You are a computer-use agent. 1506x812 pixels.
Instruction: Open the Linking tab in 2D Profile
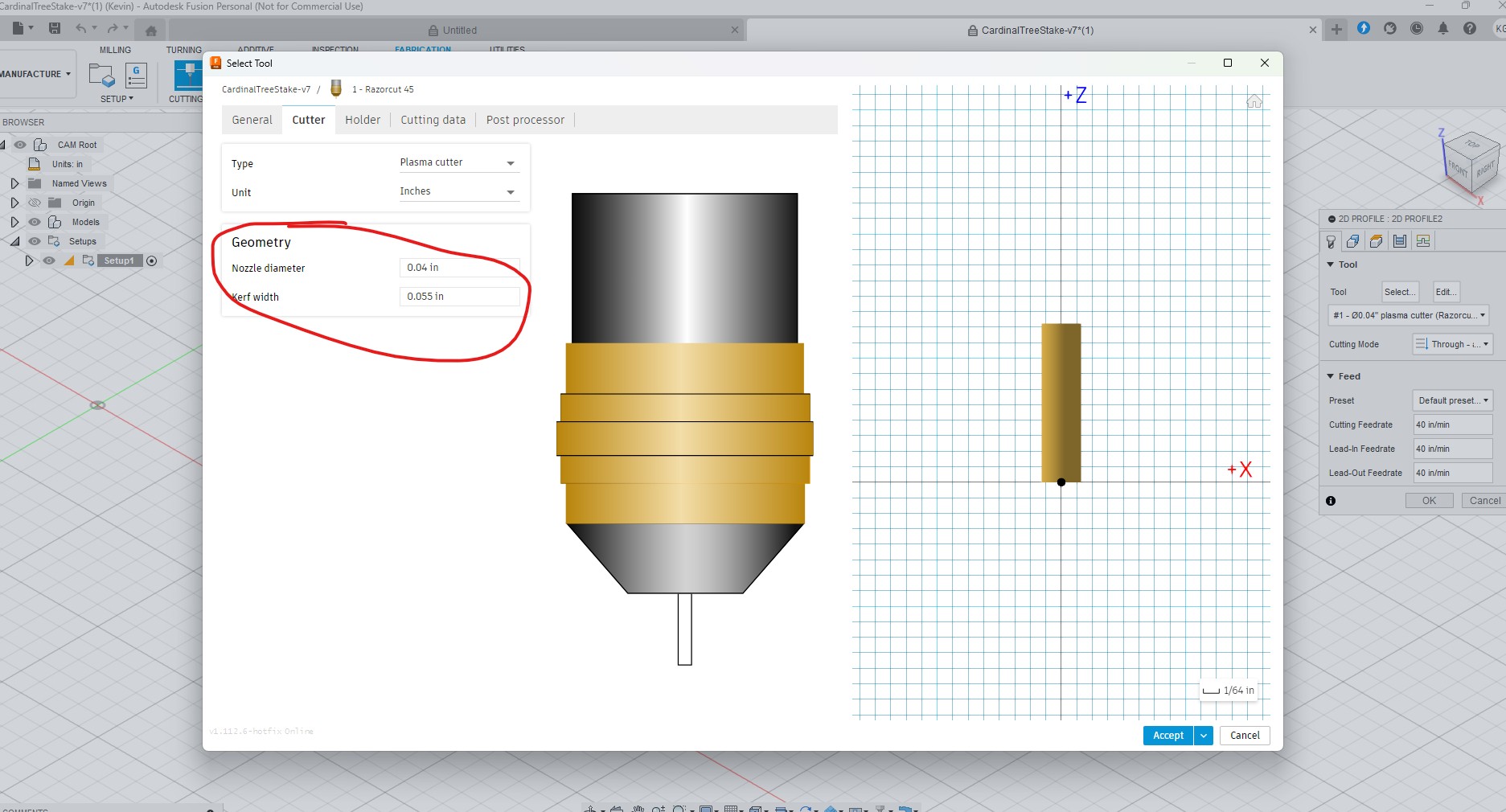point(1423,241)
